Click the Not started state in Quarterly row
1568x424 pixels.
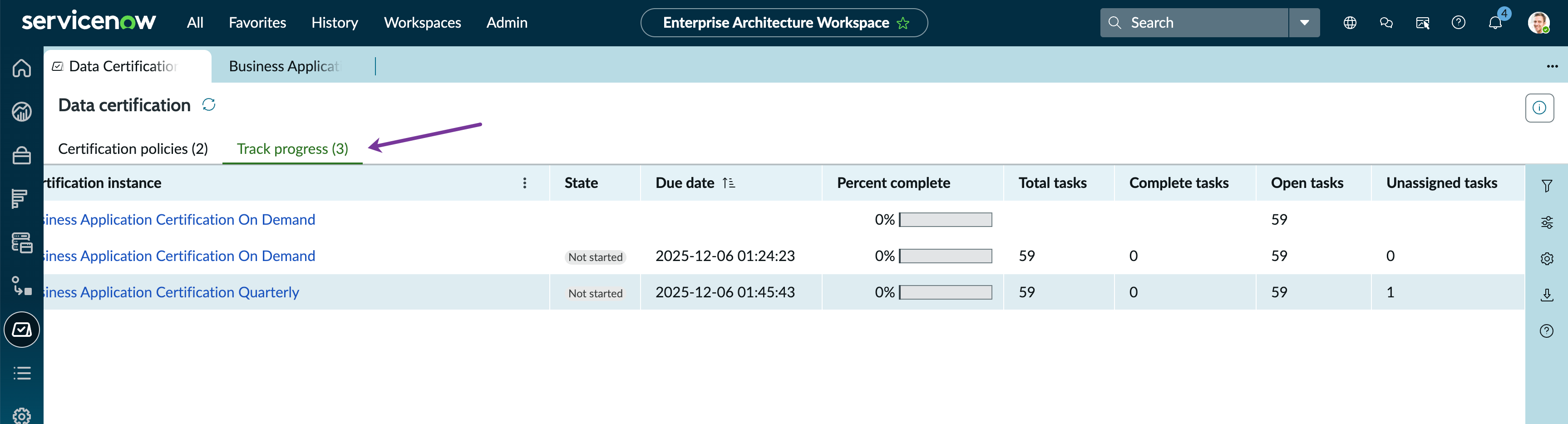(595, 293)
